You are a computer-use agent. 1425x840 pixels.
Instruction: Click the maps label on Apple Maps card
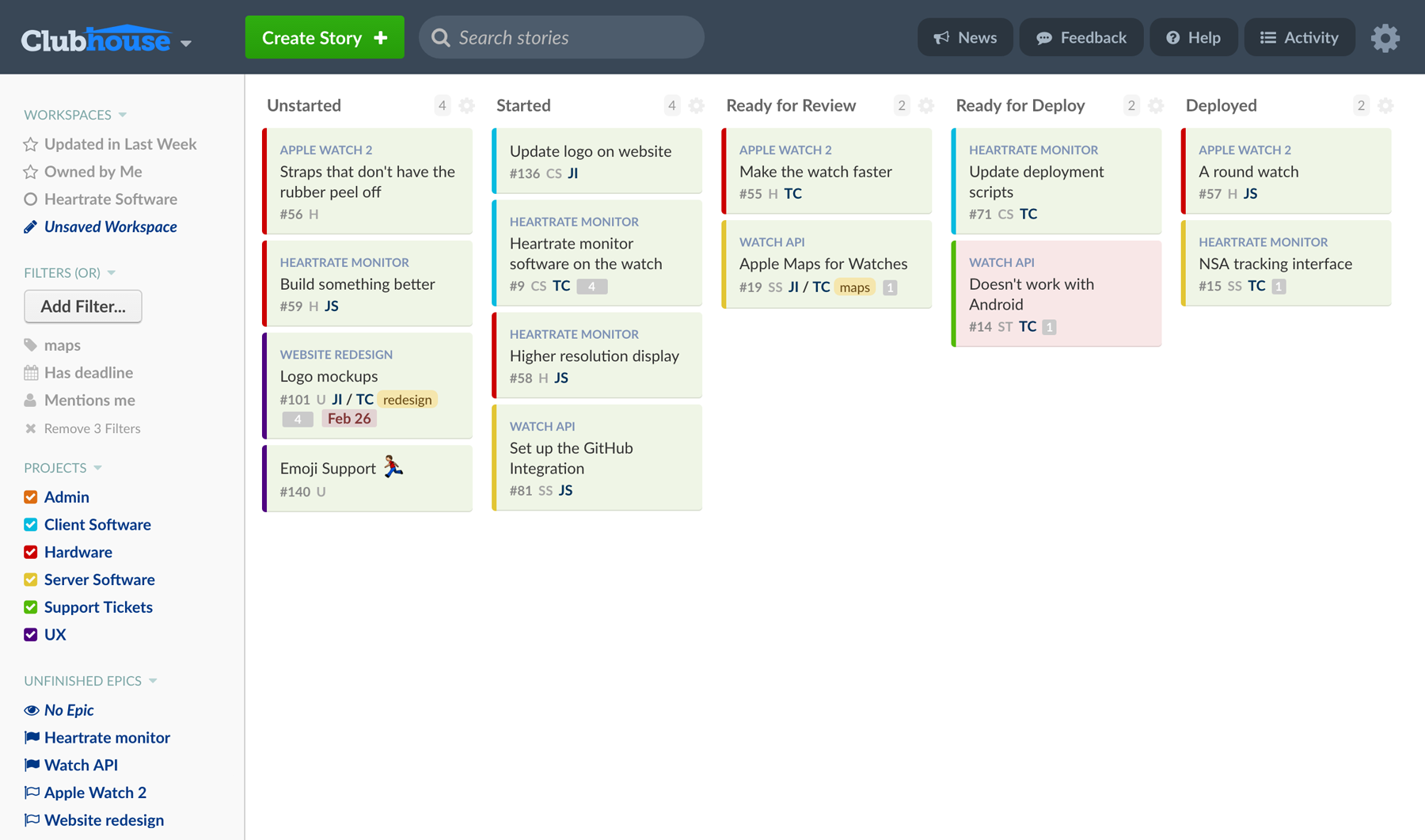pos(854,287)
